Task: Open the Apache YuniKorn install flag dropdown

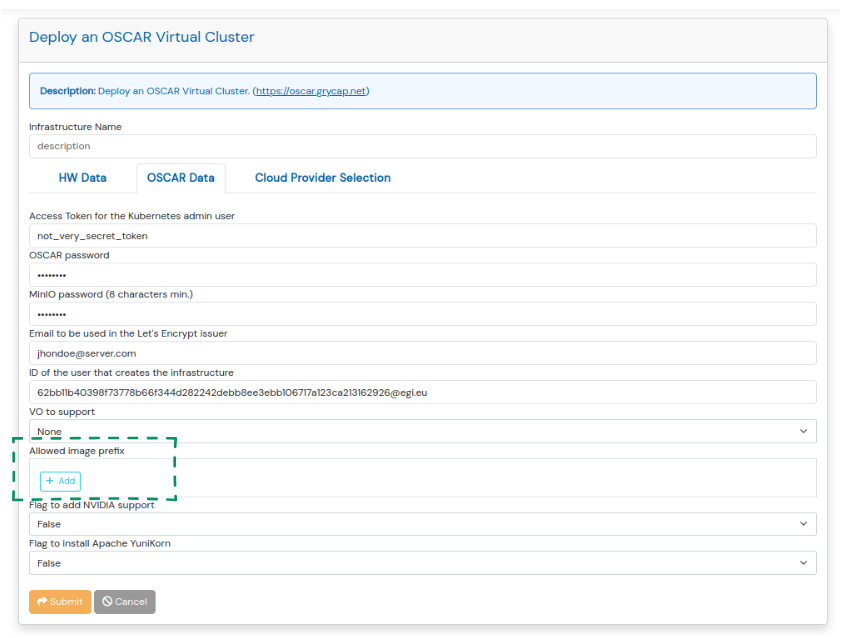Action: [422, 563]
